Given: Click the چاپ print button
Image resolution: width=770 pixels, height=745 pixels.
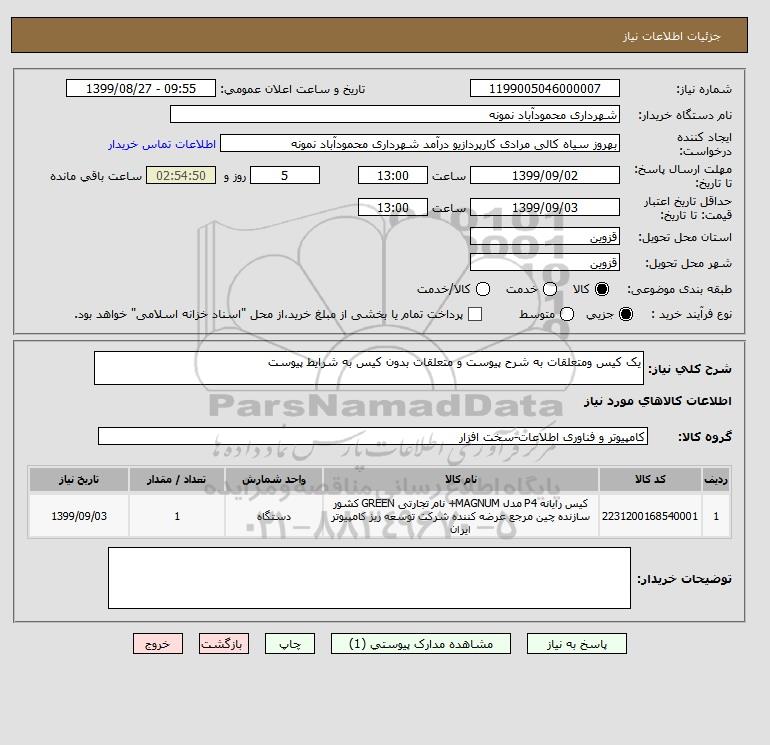Looking at the screenshot, I should [x=290, y=644].
